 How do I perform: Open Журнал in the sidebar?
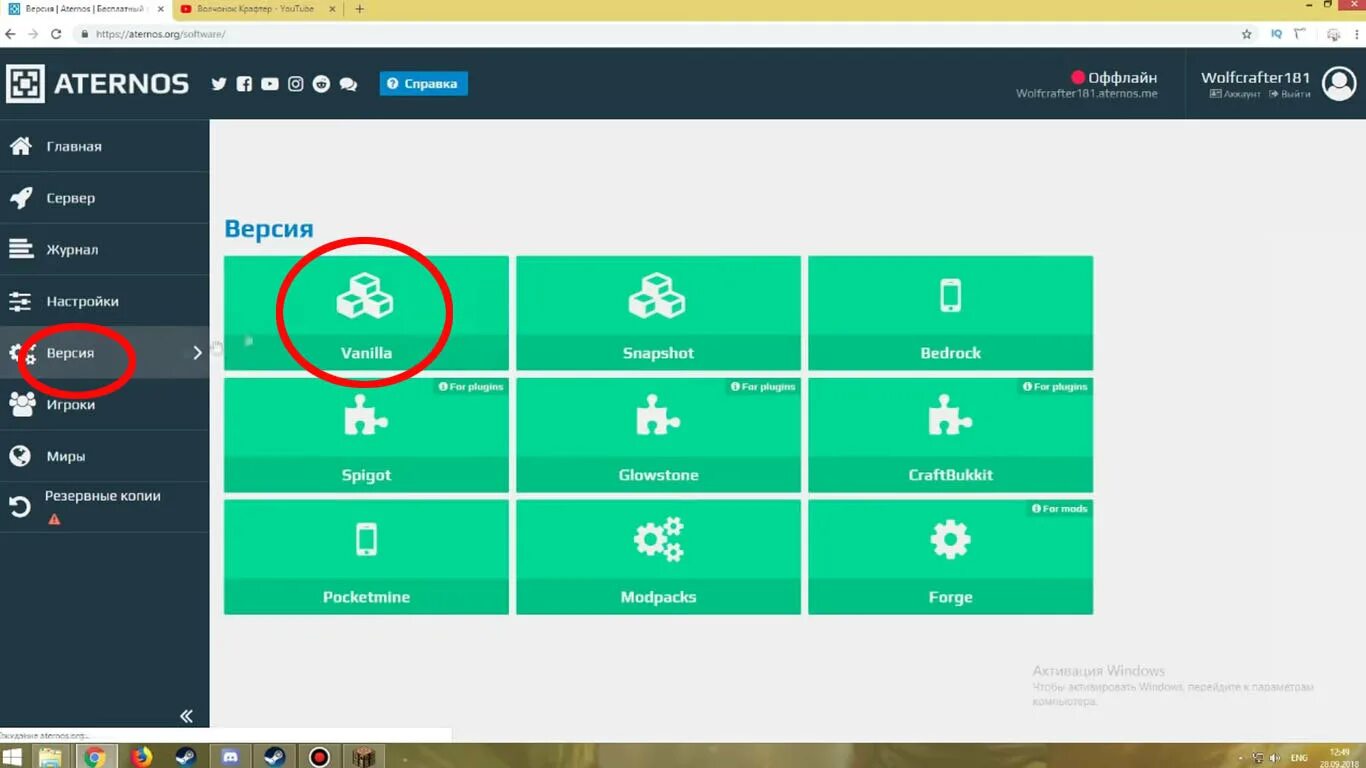104,250
